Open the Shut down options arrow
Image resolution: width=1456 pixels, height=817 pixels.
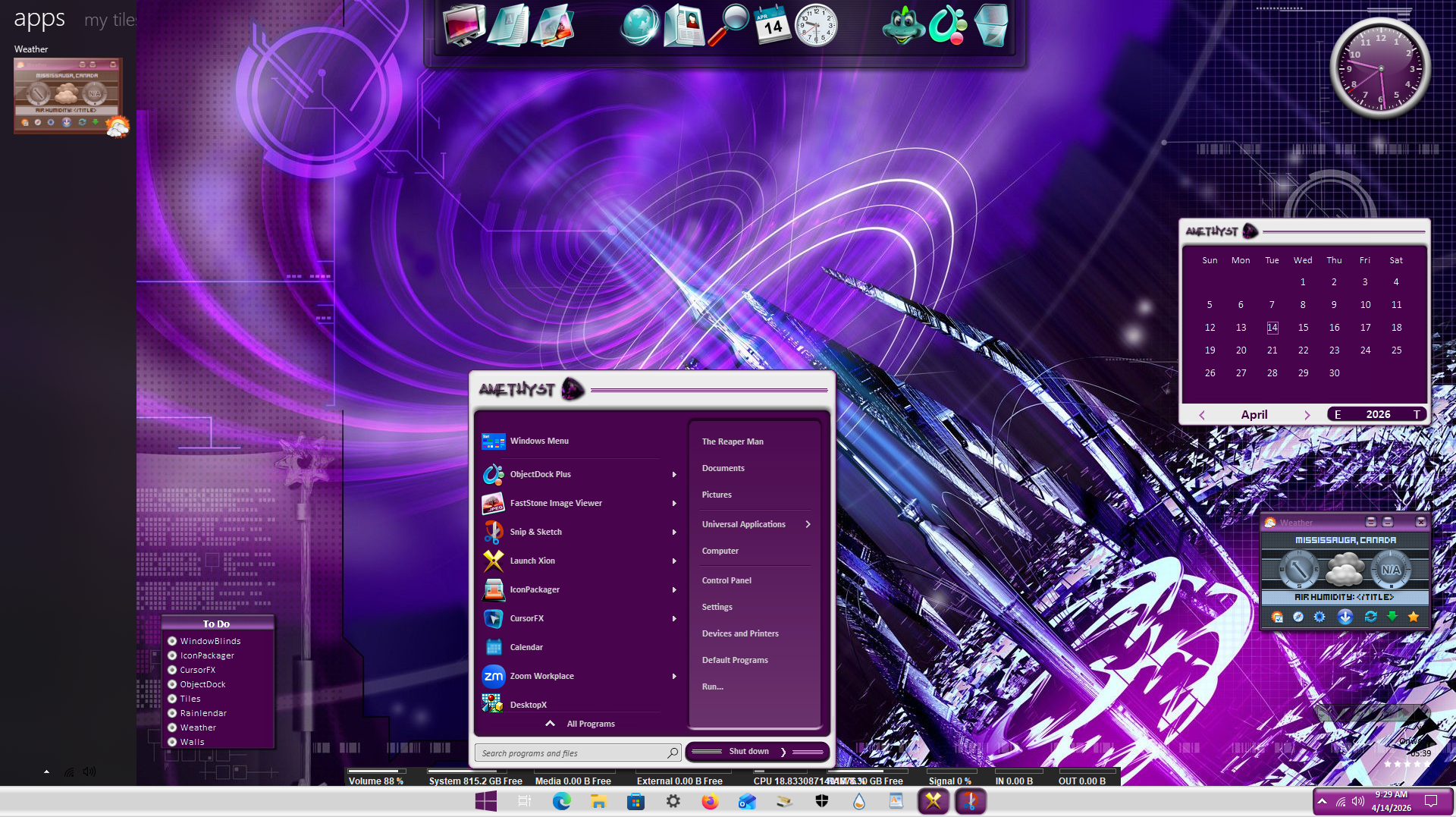tap(783, 752)
